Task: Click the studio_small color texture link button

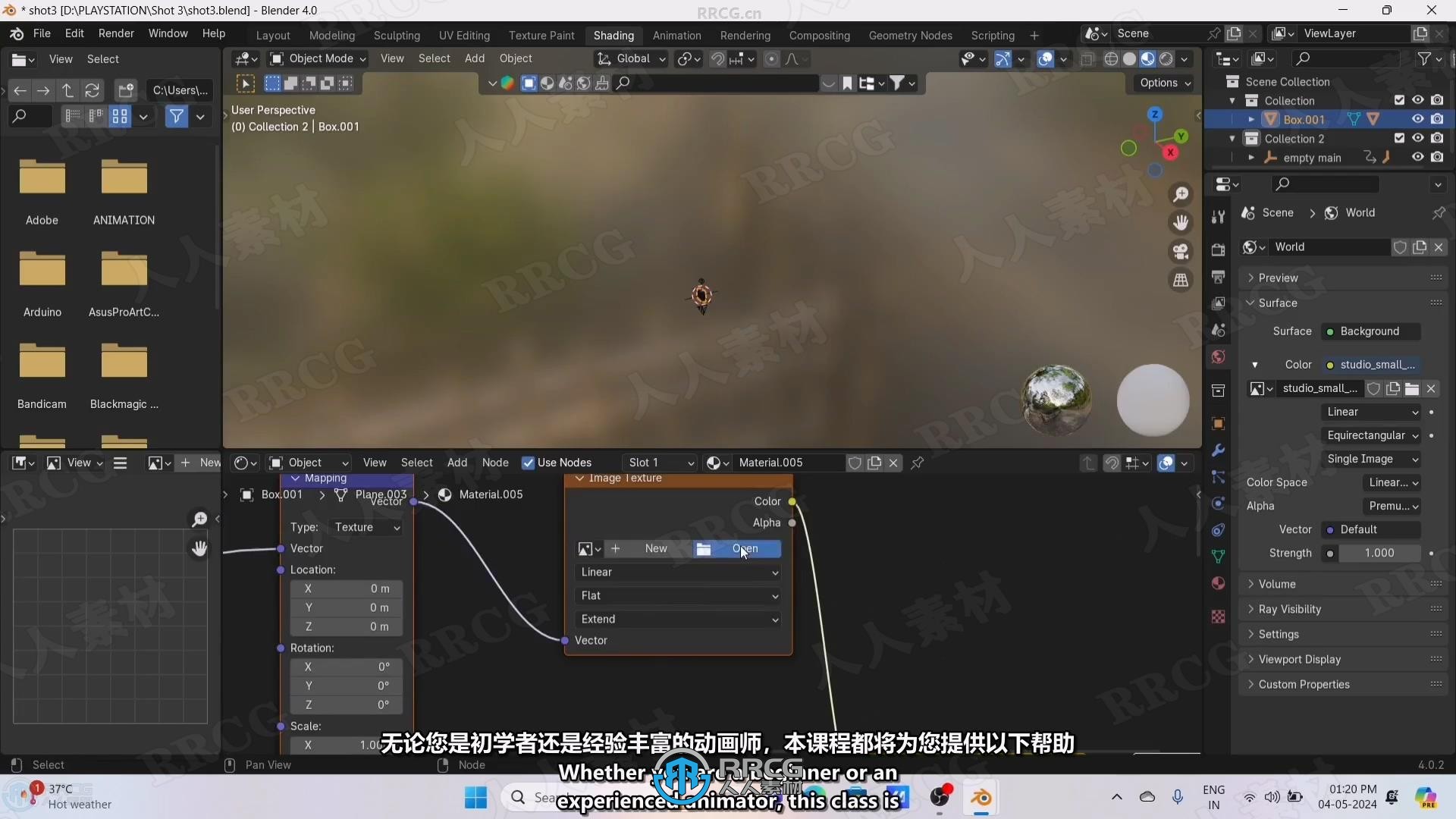Action: (1371, 365)
